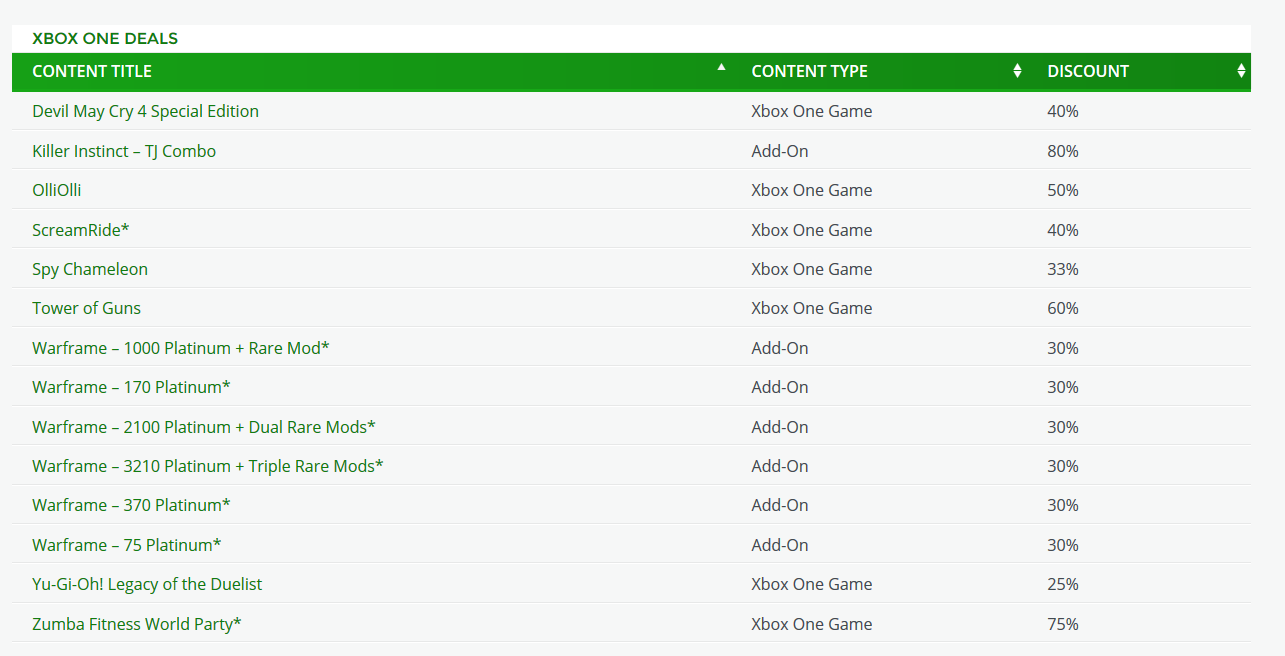The width and height of the screenshot is (1285, 656).
Task: Open Warframe 1000 Platinum + Rare Mod link
Action: click(x=180, y=348)
